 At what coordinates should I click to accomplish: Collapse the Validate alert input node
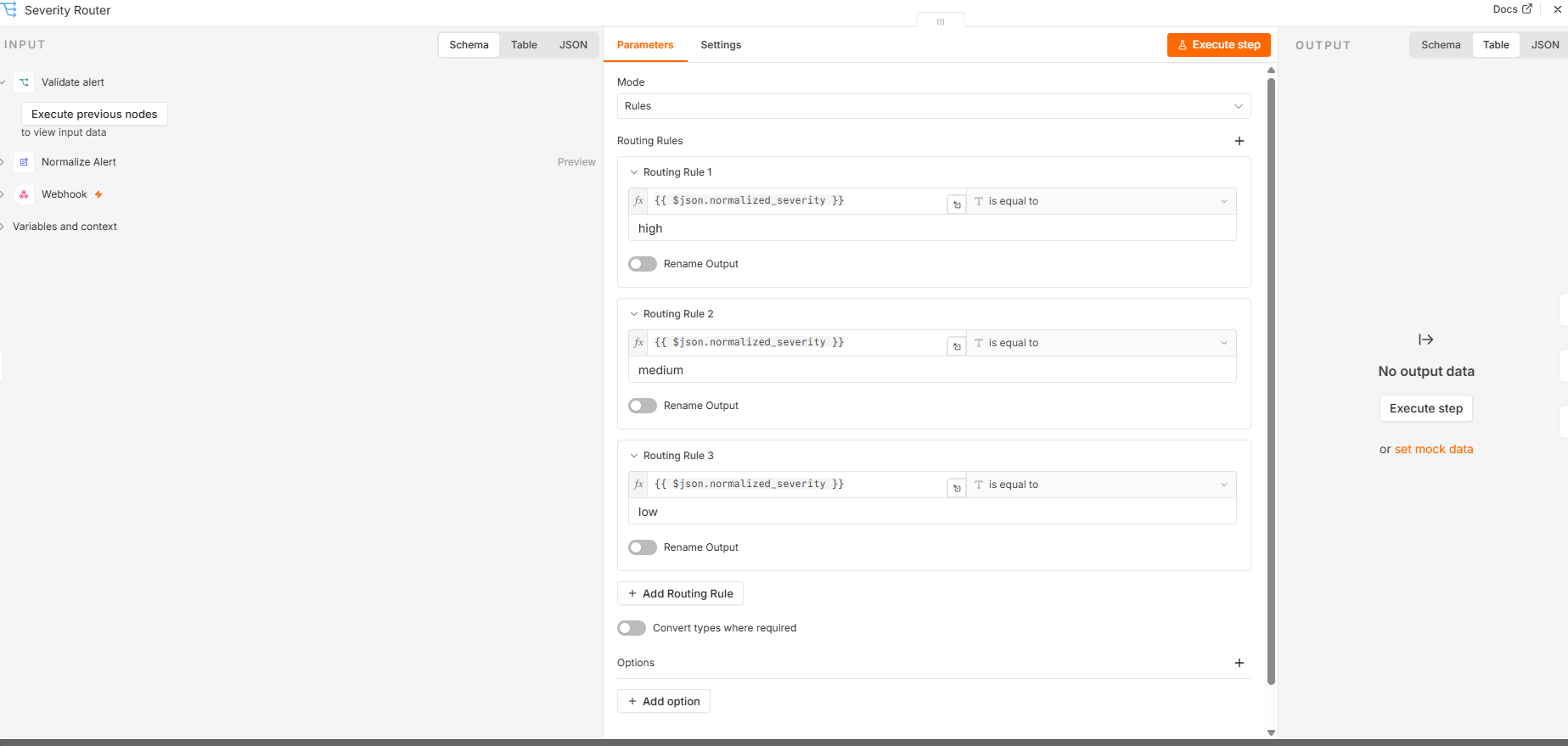3,82
